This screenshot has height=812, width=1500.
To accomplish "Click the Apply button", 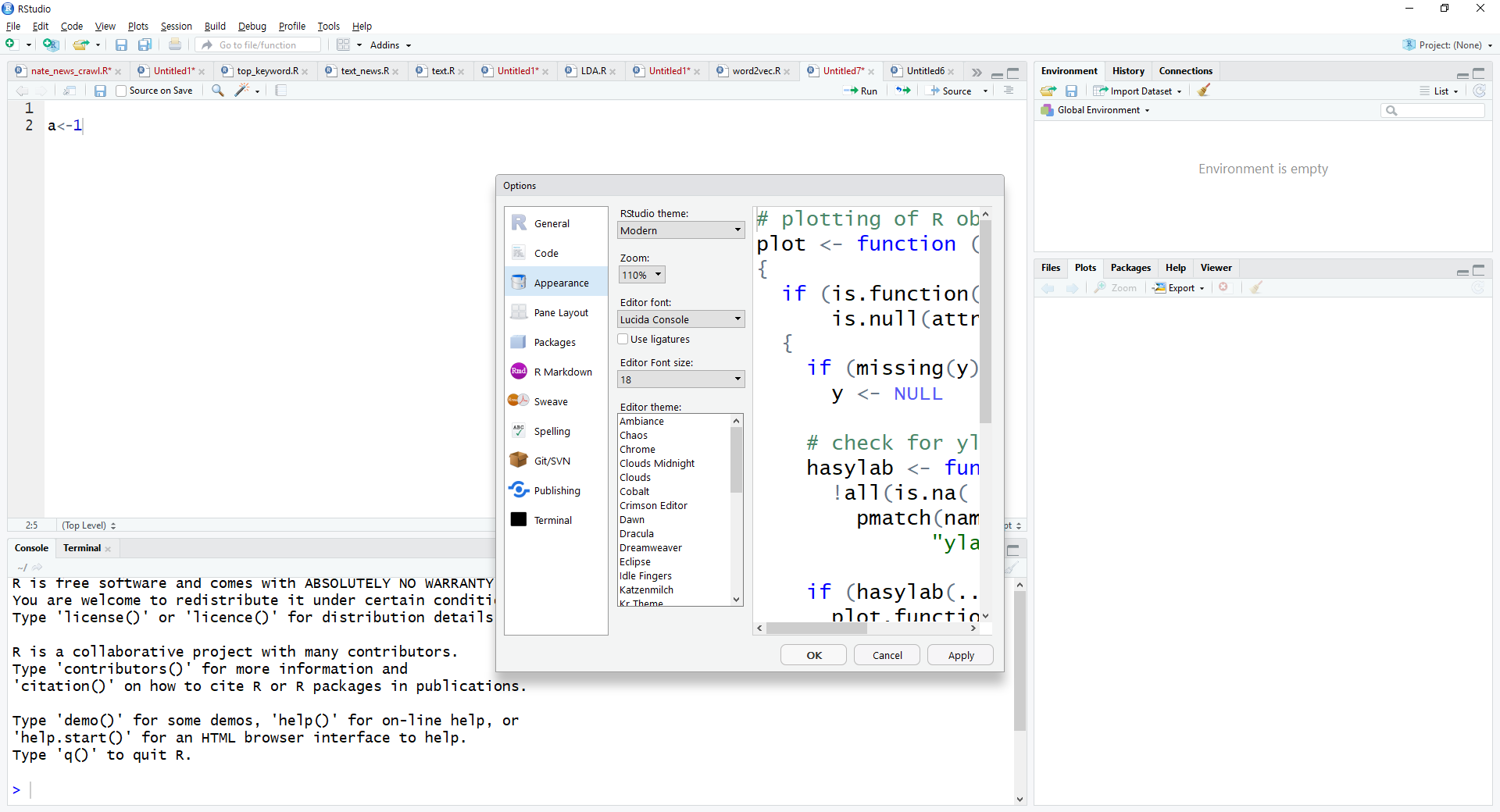I will click(960, 655).
